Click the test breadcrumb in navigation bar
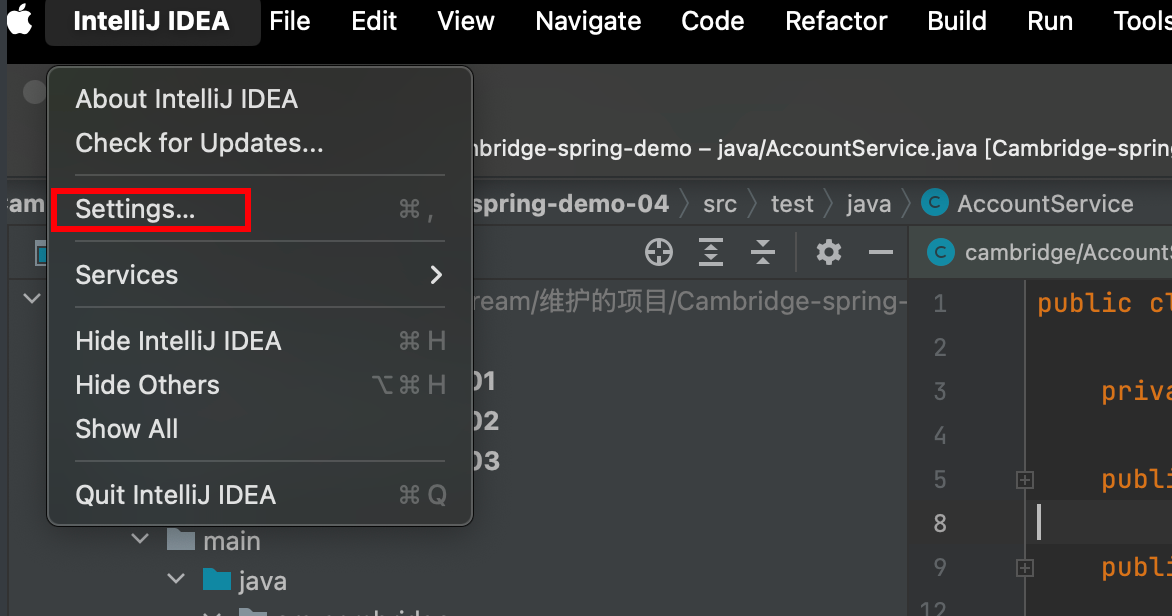The height and width of the screenshot is (616, 1172). coord(792,204)
